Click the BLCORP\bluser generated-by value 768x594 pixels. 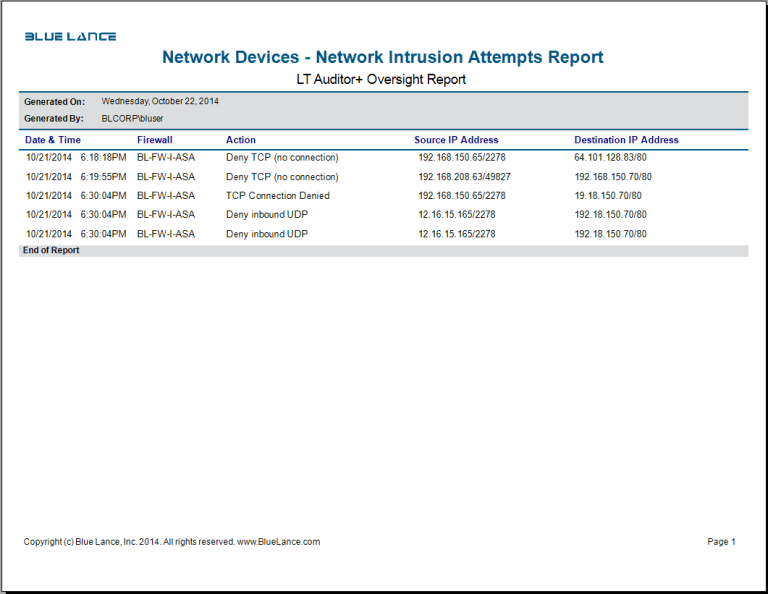(133, 118)
